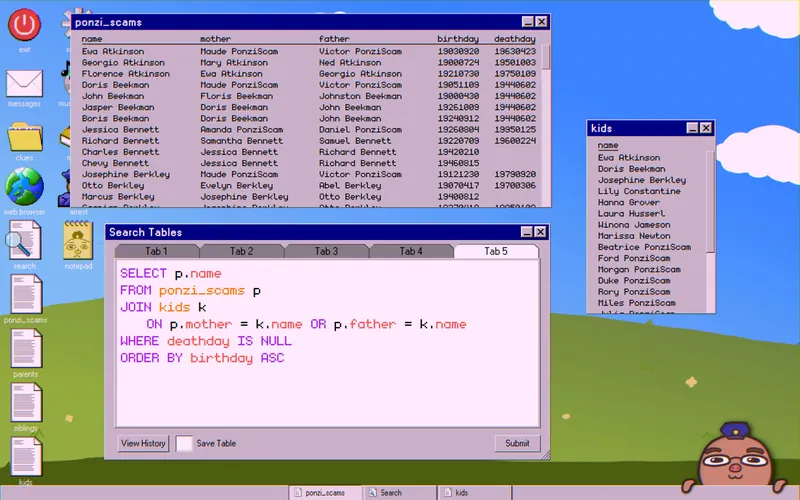Click the ponzi_scams window vertical scrollbar thumb

546,57
